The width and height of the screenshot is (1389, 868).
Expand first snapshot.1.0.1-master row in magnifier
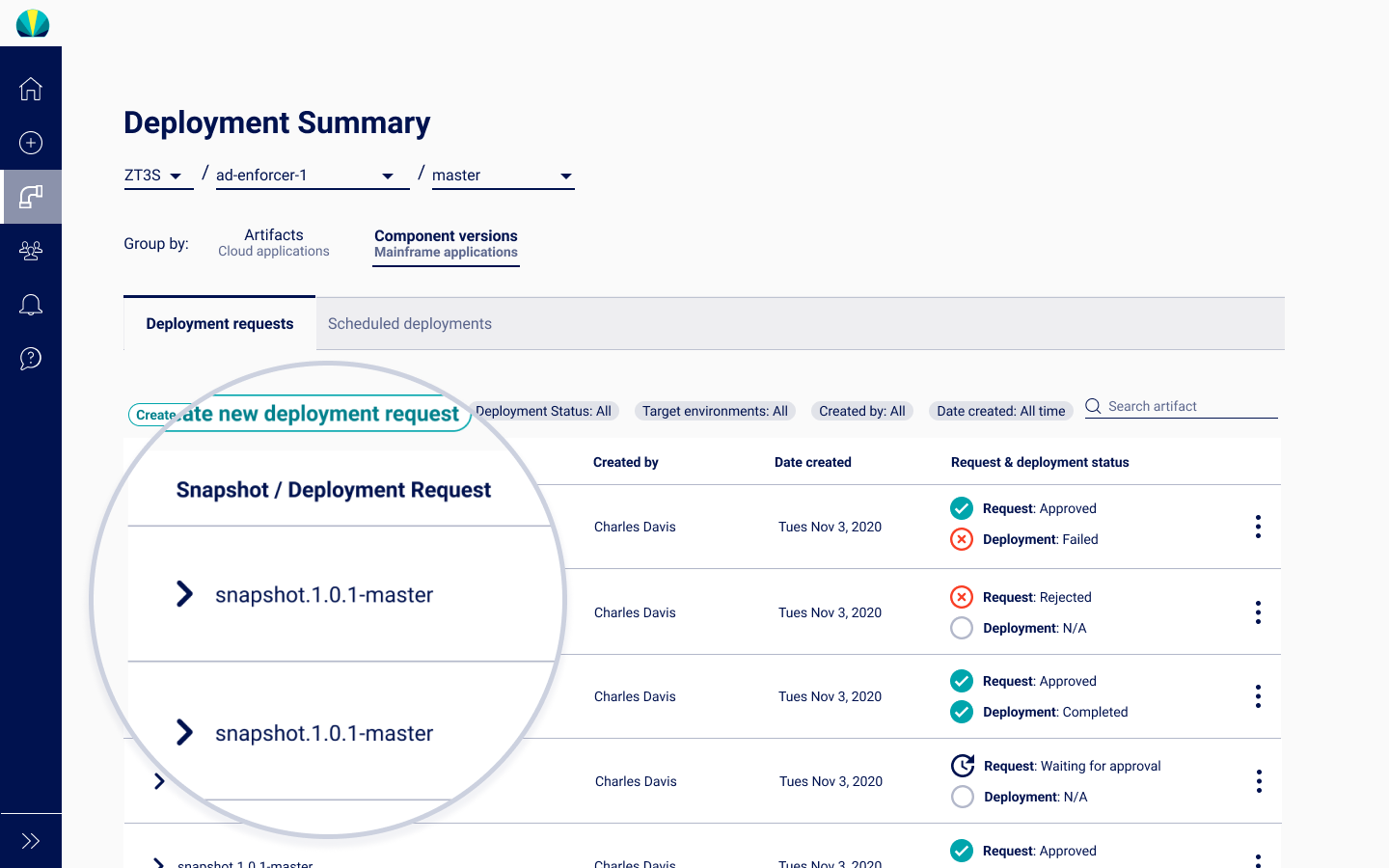pos(184,594)
